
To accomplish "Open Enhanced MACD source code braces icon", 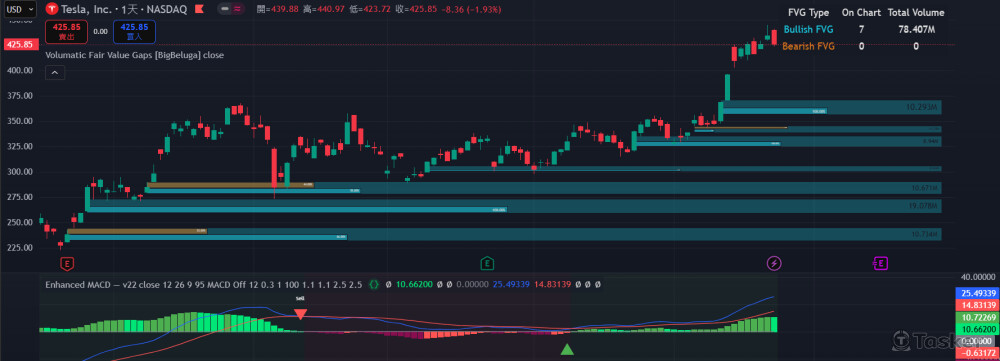I will point(374,284).
